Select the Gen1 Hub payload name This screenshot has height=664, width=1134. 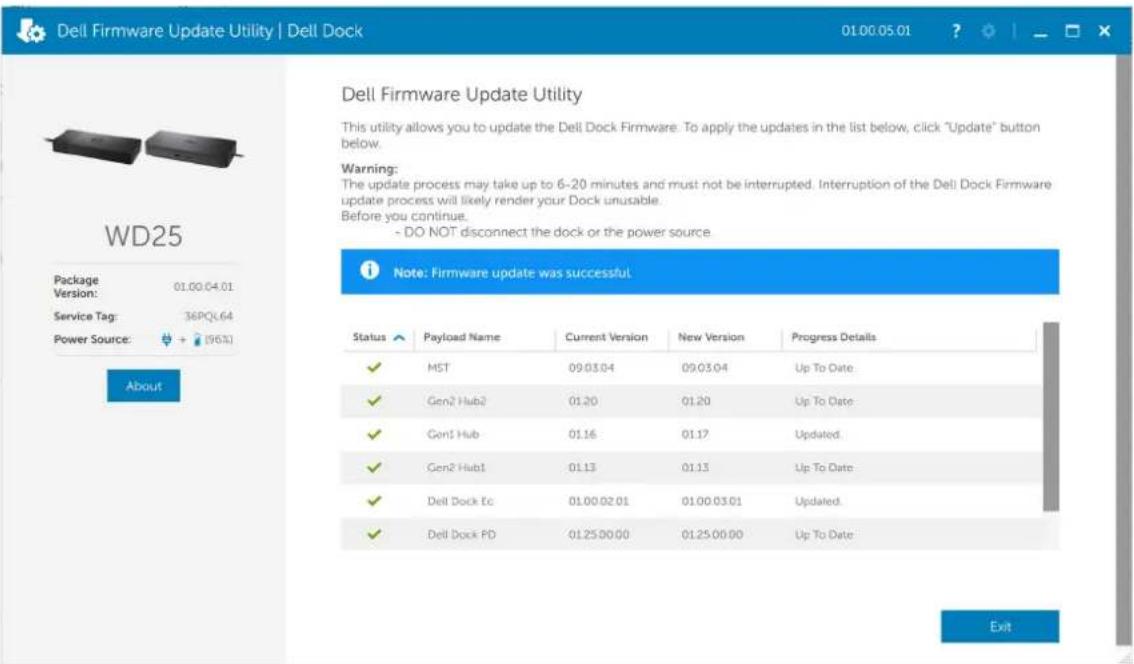(x=453, y=434)
